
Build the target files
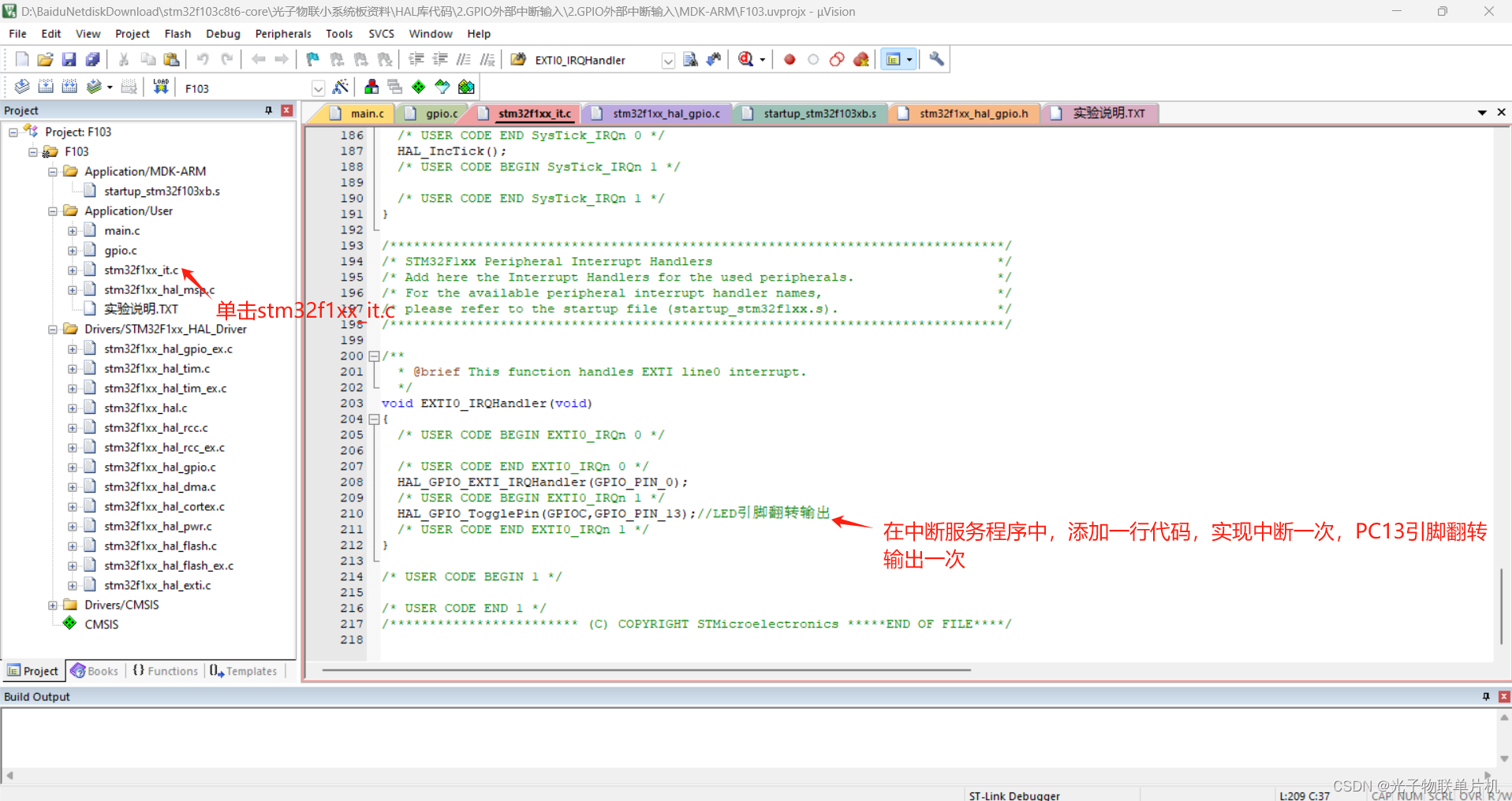point(46,87)
